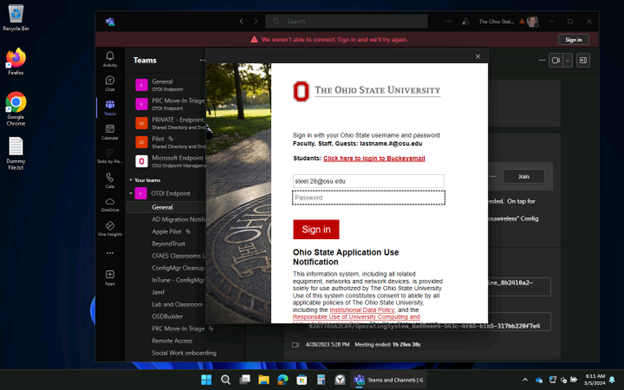Open the OSDBuilder channel
Screen dimensions: 624x390
[167, 316]
